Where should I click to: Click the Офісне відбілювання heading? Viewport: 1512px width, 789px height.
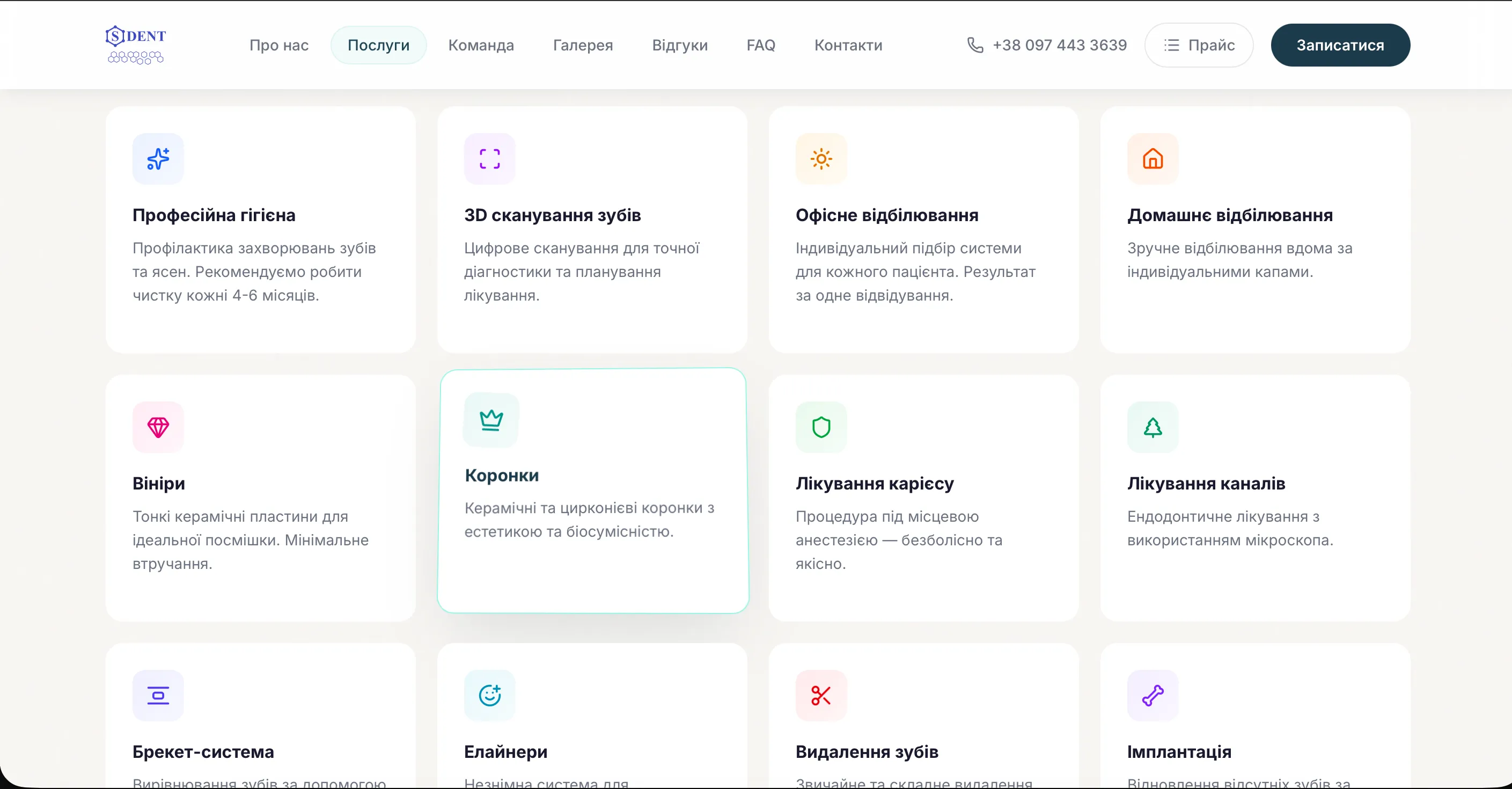click(887, 215)
